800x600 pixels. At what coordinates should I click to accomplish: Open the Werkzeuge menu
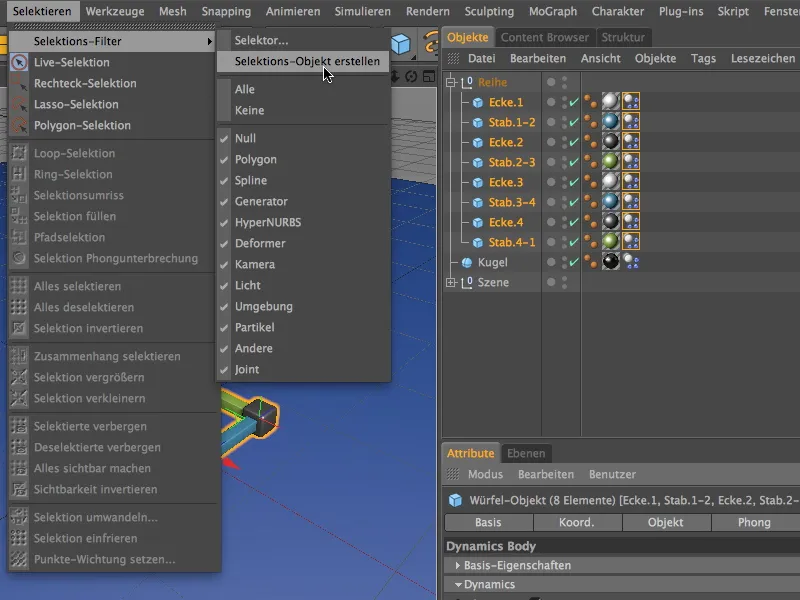pyautogui.click(x=115, y=11)
